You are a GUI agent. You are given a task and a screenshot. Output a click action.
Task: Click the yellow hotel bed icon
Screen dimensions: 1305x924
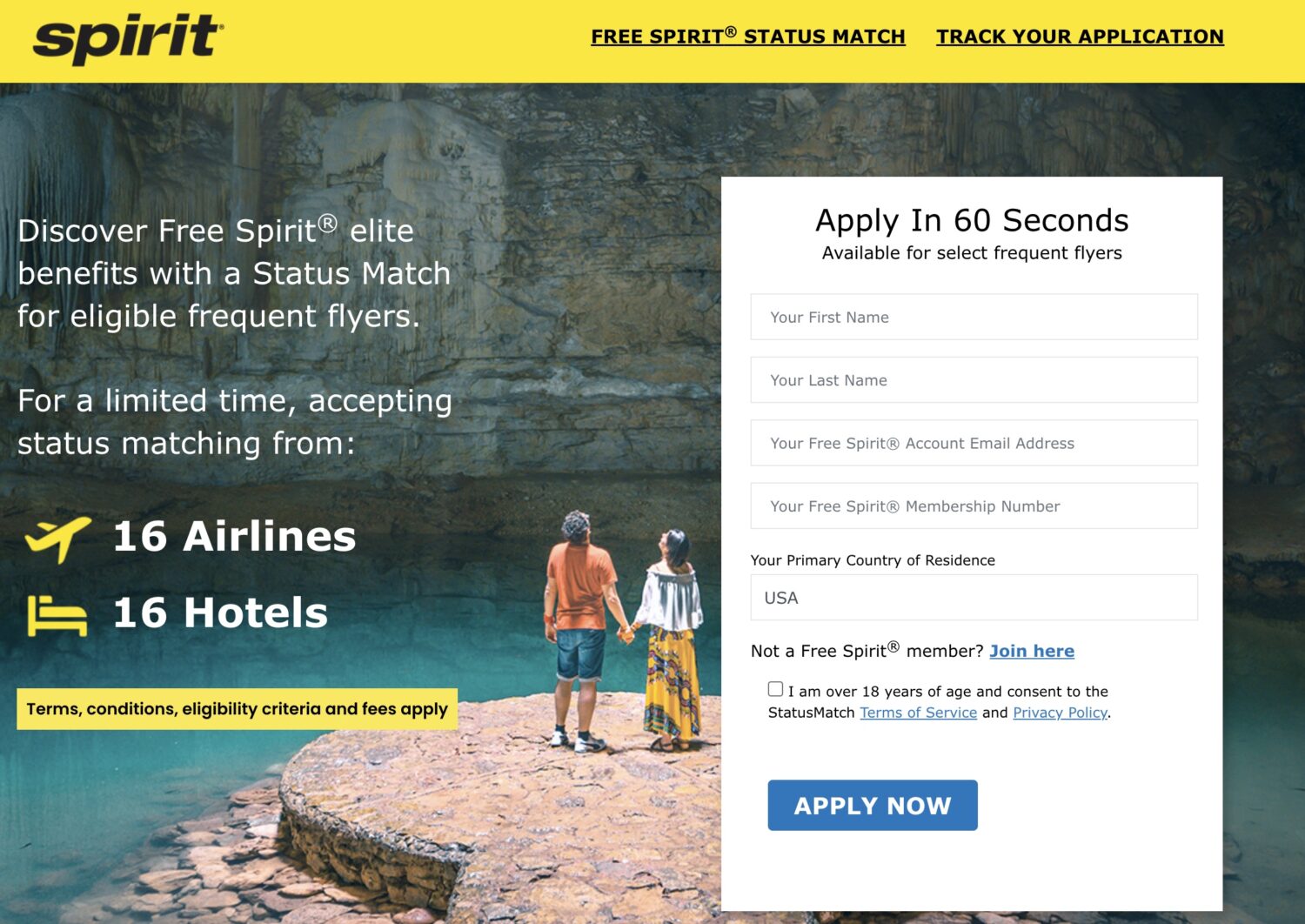click(x=57, y=614)
